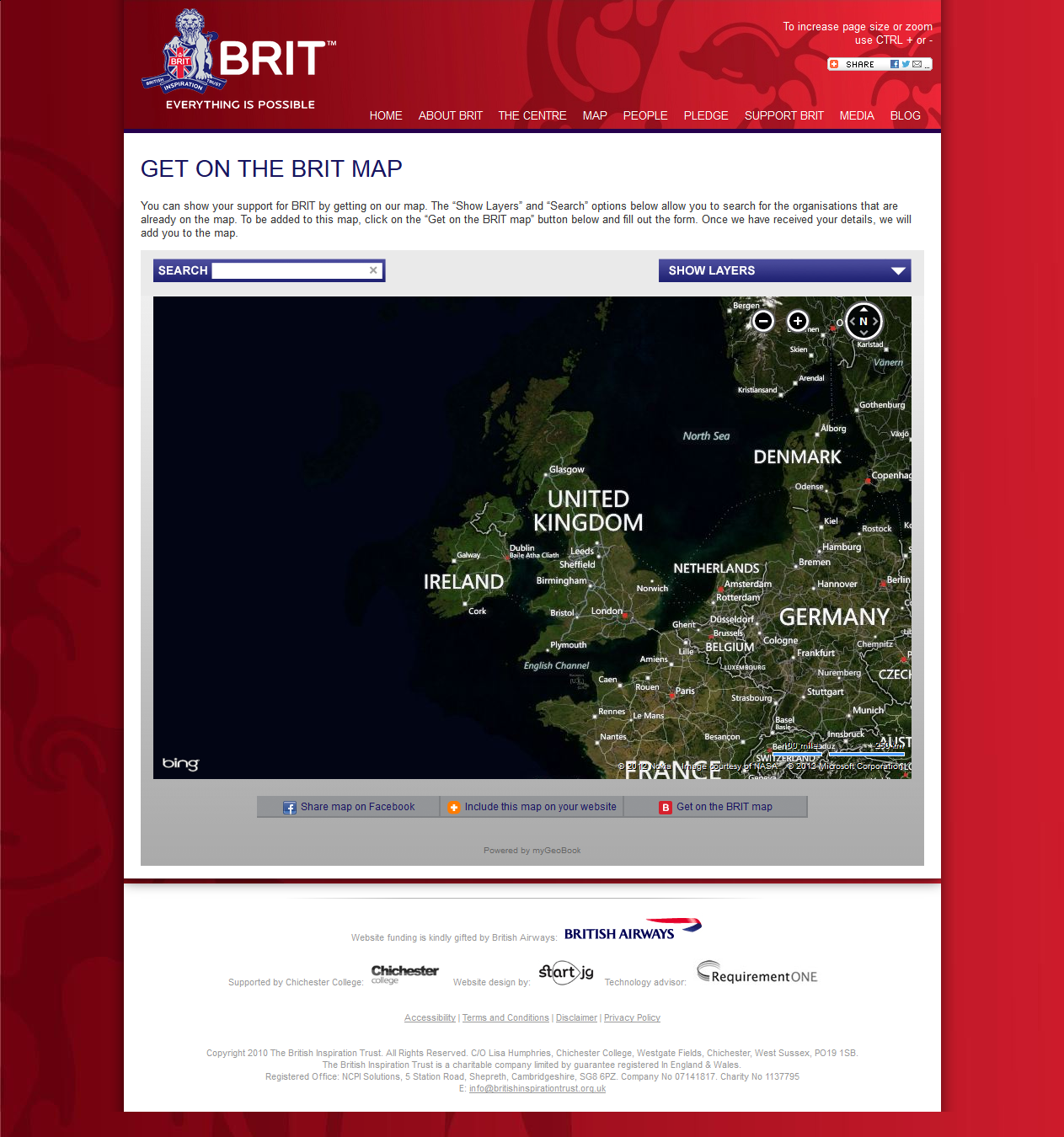Pan map down with compass arrow

pyautogui.click(x=863, y=334)
